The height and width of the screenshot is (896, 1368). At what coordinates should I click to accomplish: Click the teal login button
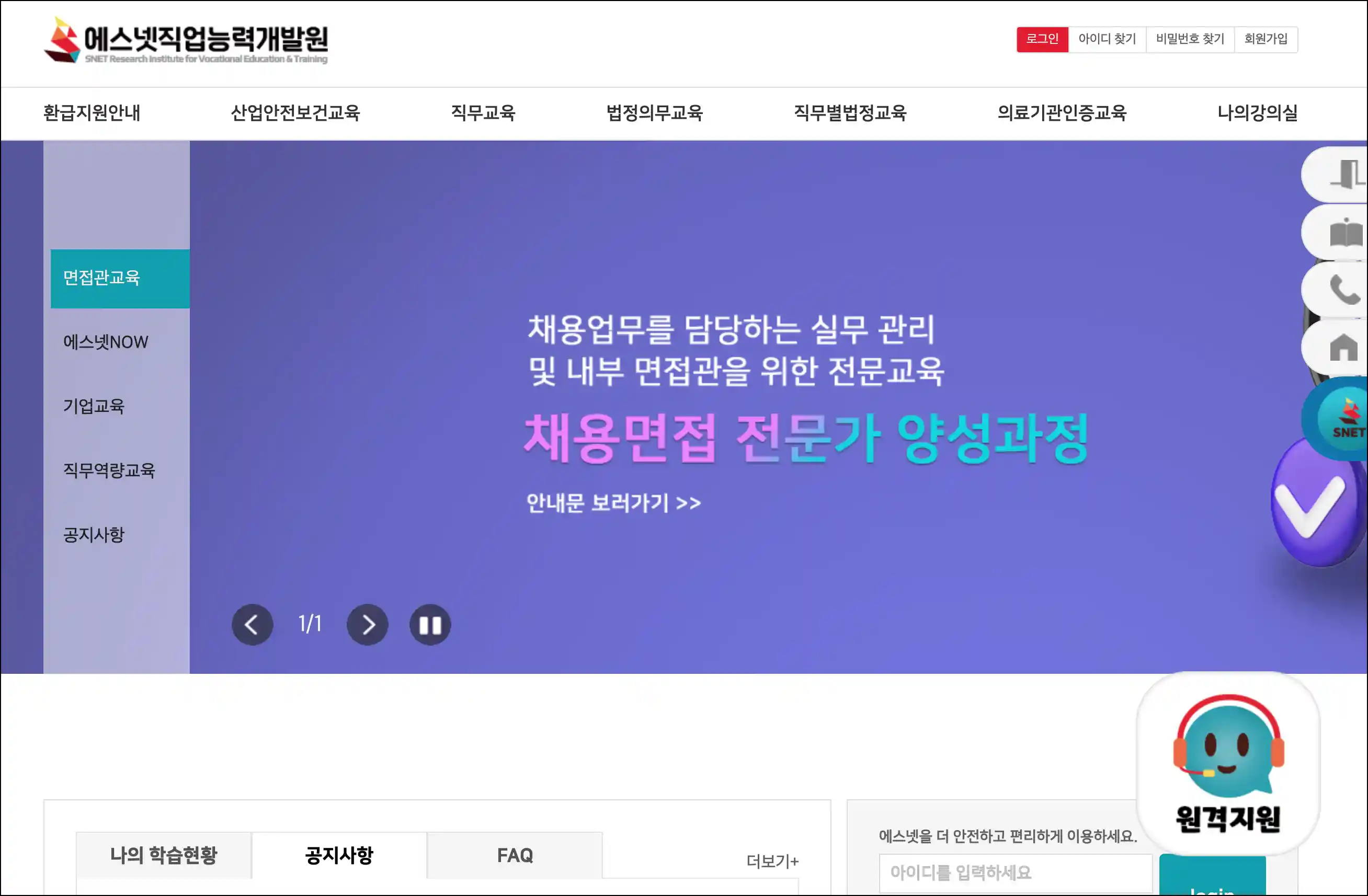(1212, 875)
